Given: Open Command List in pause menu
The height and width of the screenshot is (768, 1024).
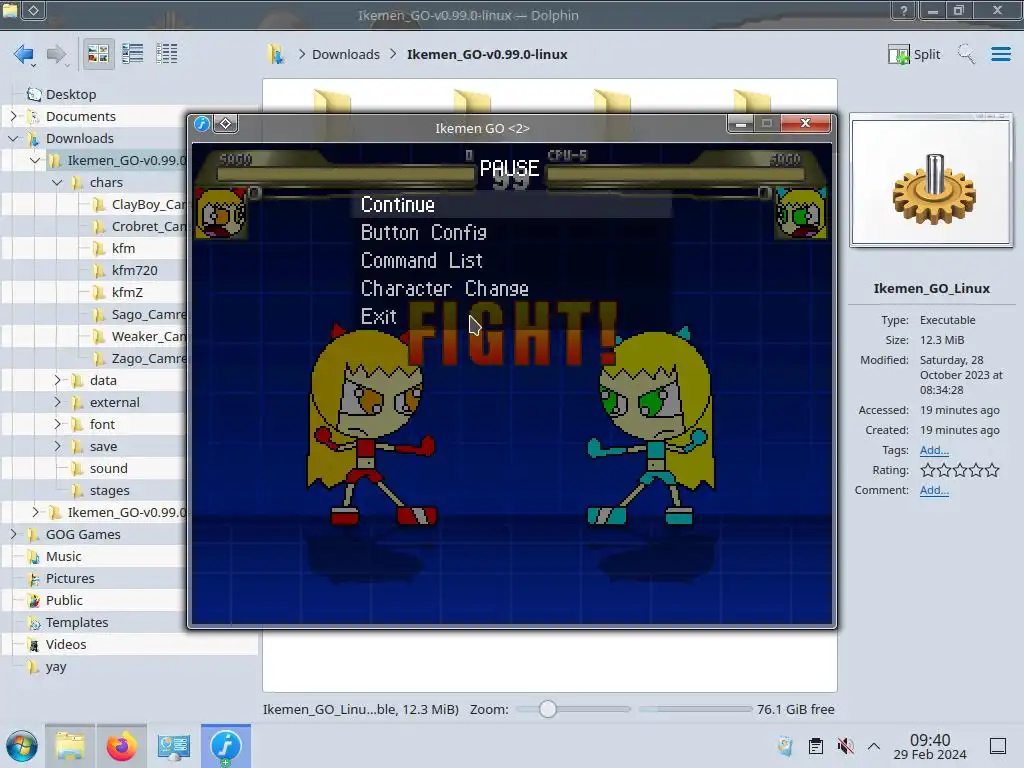Looking at the screenshot, I should (422, 261).
